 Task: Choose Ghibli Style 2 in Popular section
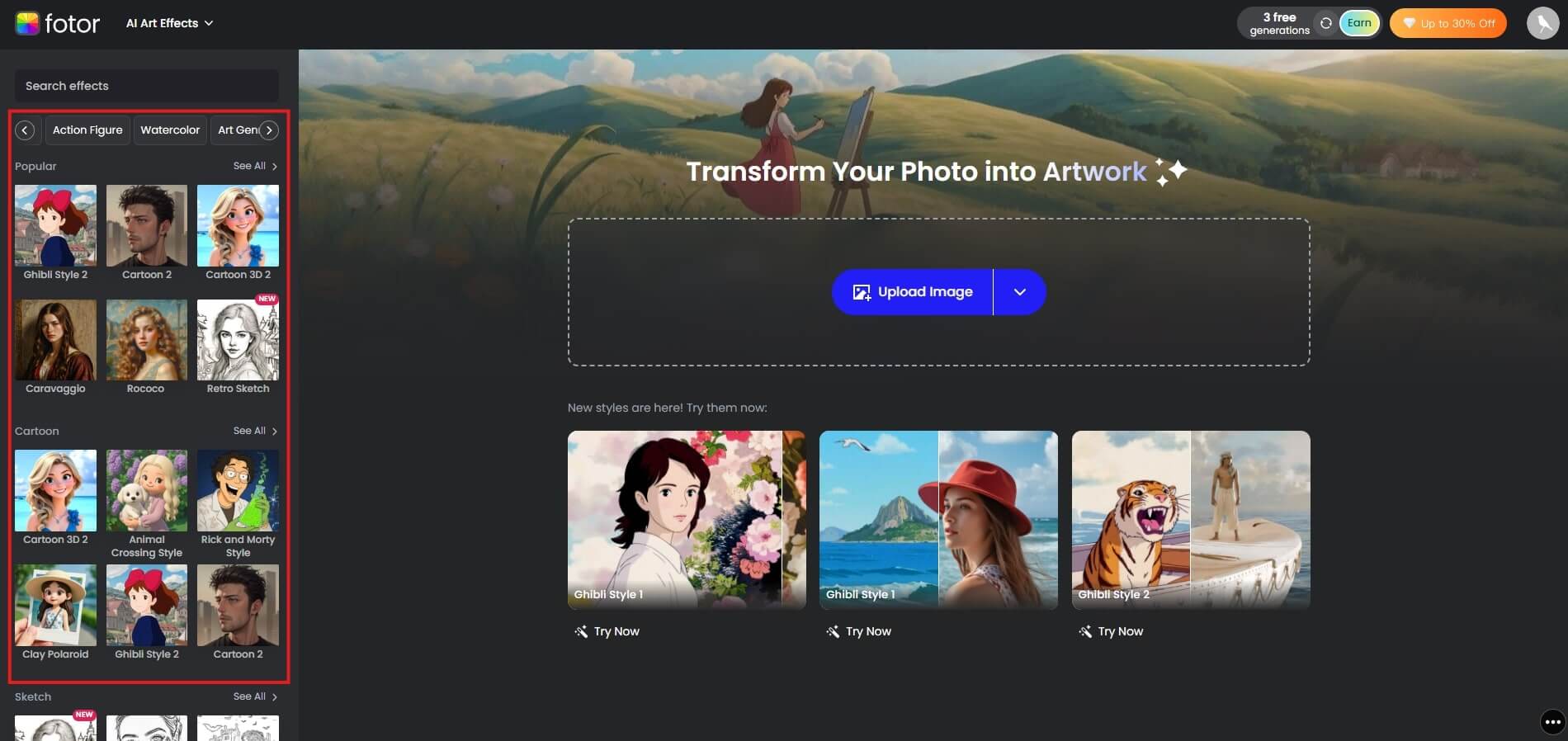[x=55, y=233]
